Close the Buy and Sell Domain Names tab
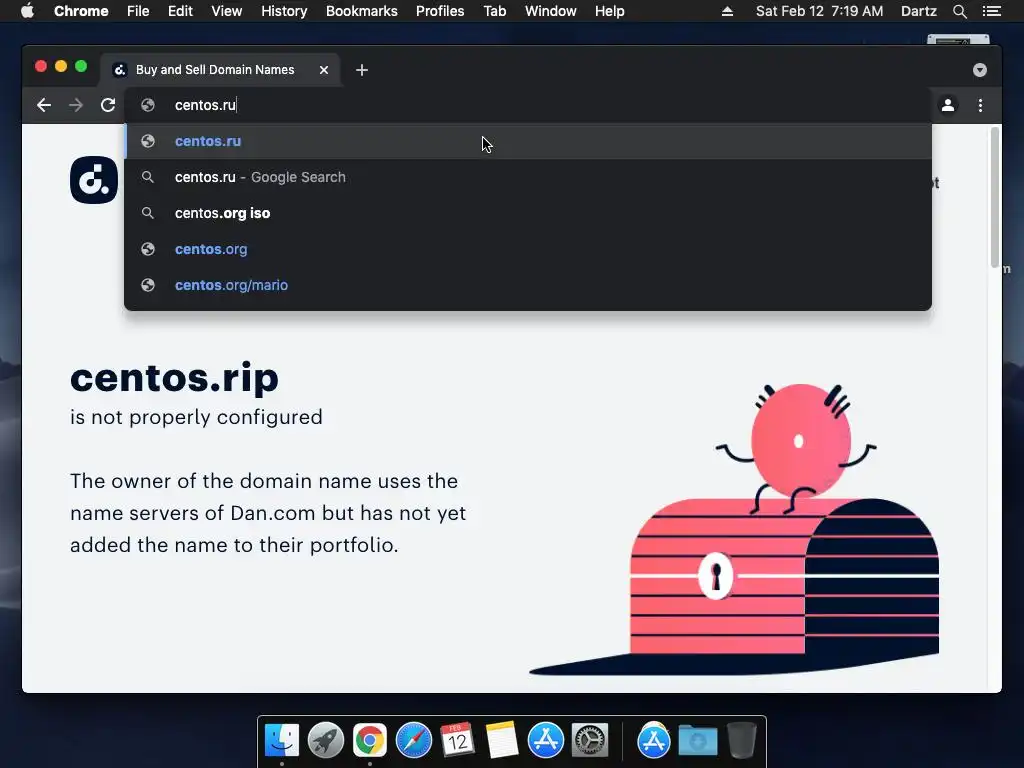Screen dimensions: 1024x768 tap(324, 70)
